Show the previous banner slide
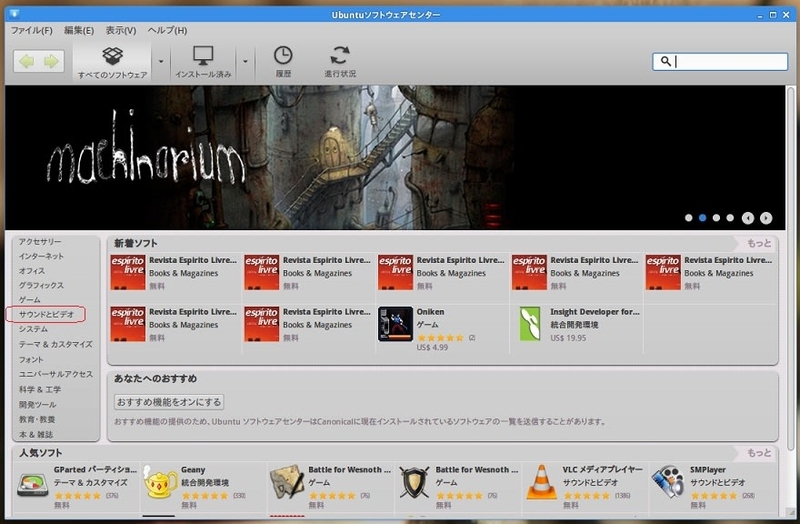The image size is (800, 524). tap(747, 218)
